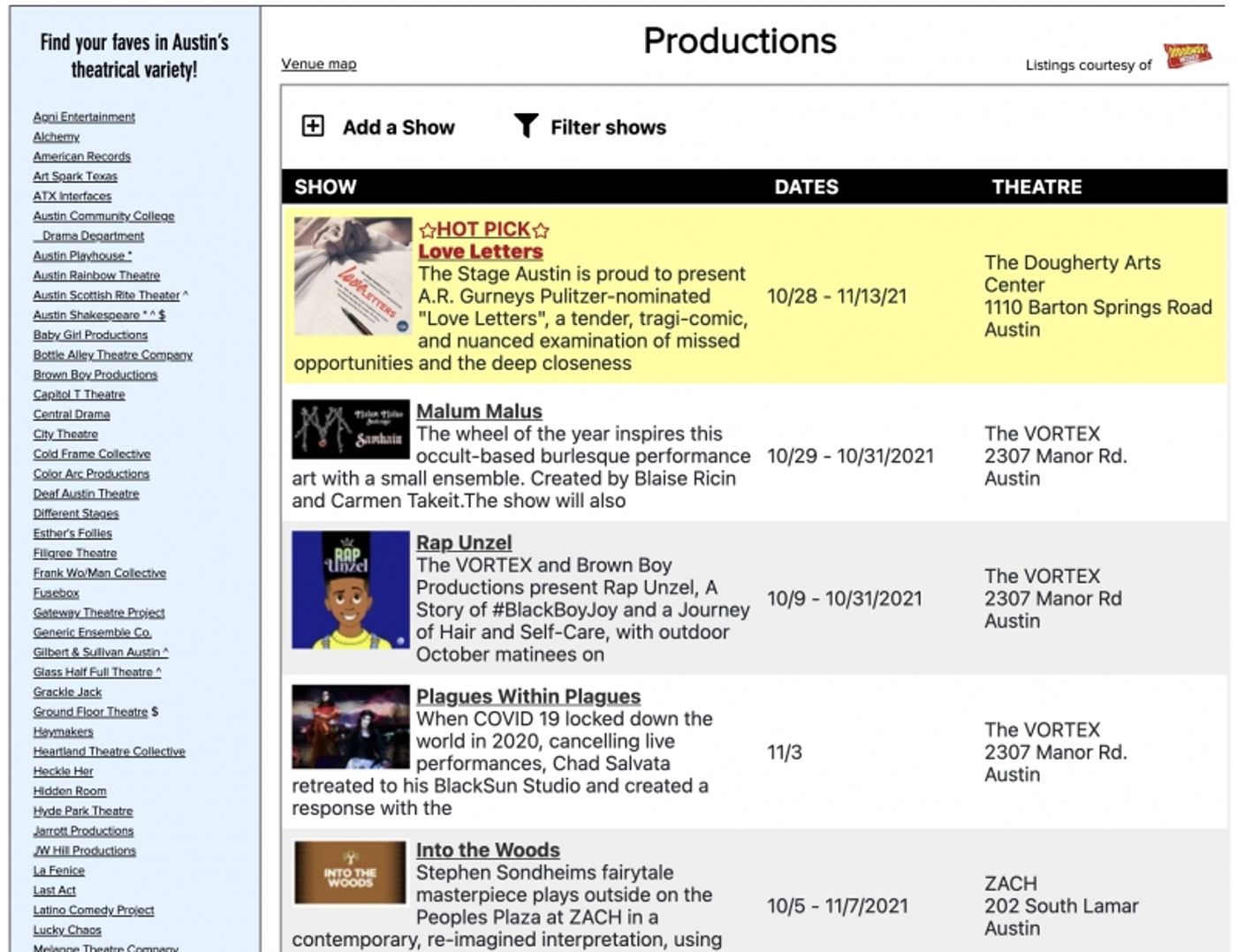Open the Rap Unzel show title

[x=462, y=541]
